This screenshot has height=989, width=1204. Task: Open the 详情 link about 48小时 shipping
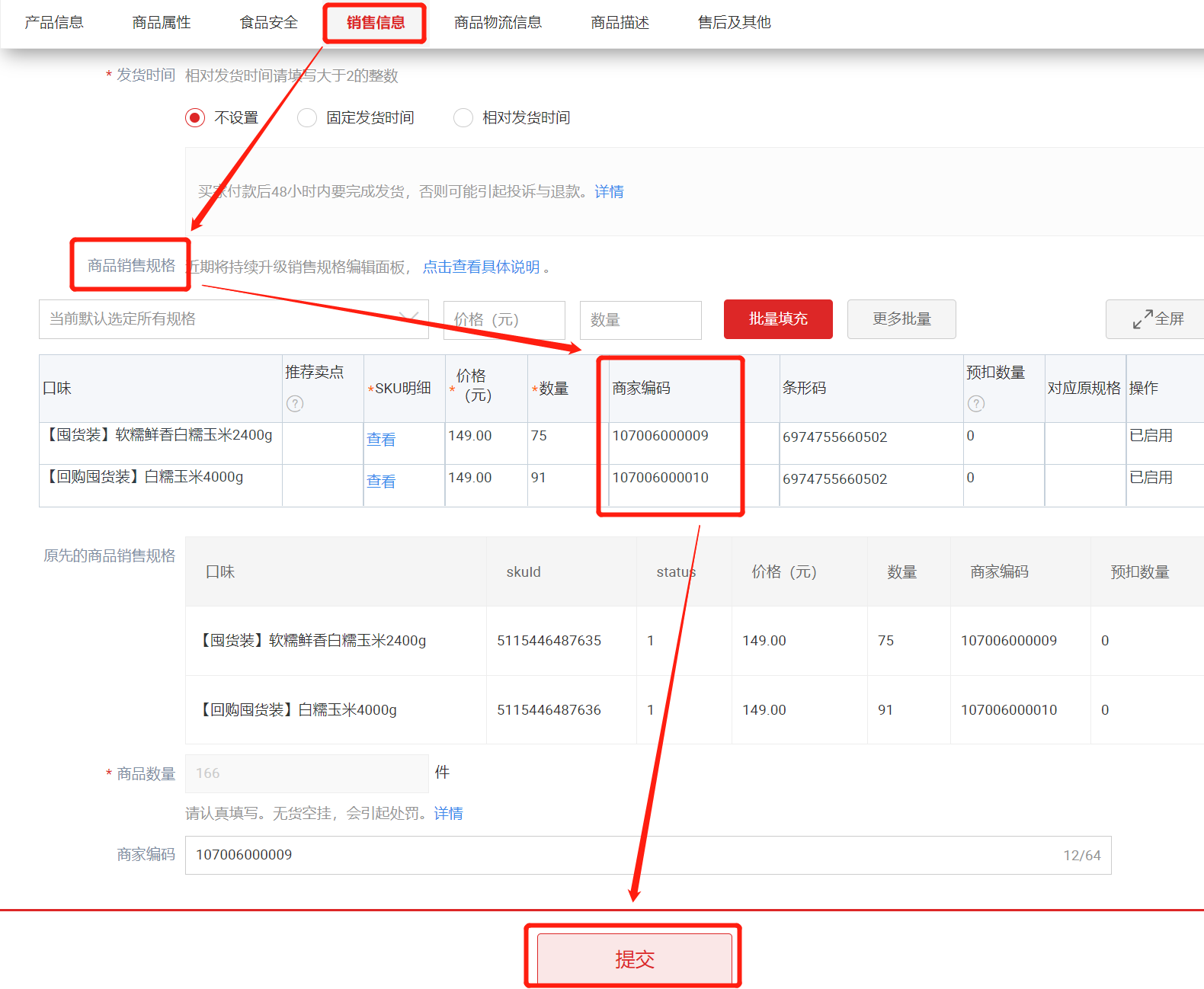[x=609, y=192]
